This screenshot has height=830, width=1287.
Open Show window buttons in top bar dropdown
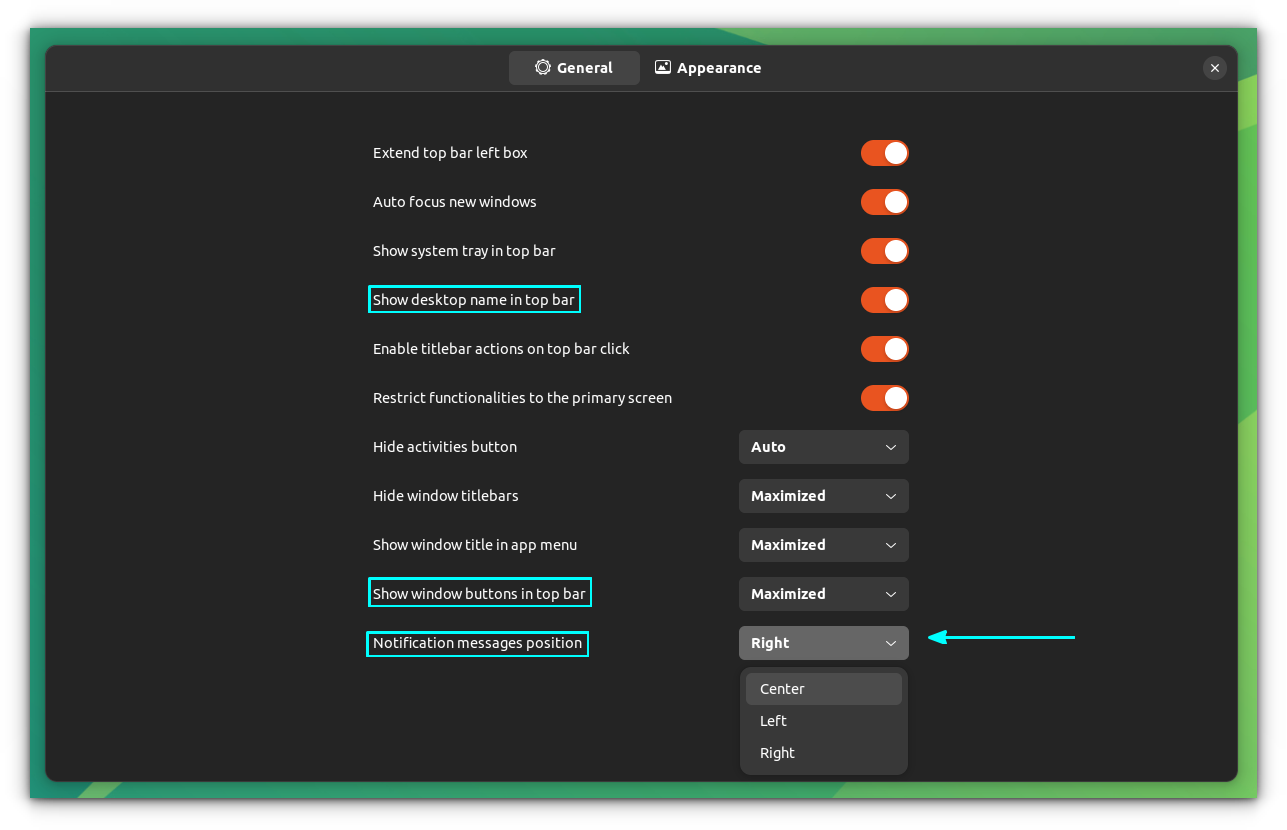point(823,594)
